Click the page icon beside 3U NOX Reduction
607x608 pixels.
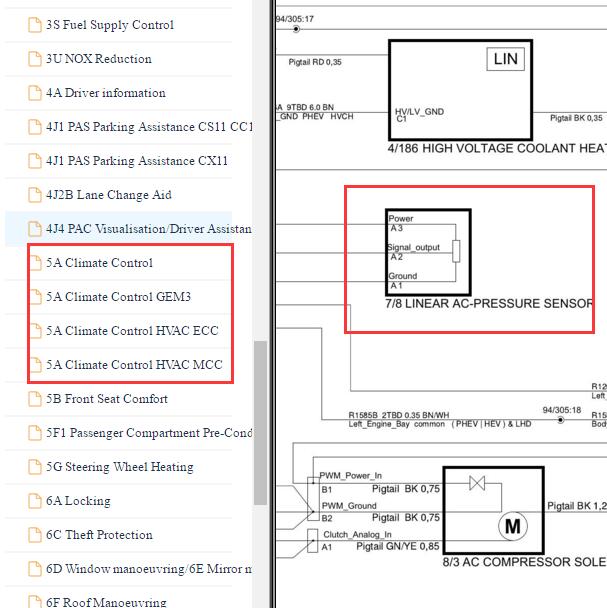point(35,59)
